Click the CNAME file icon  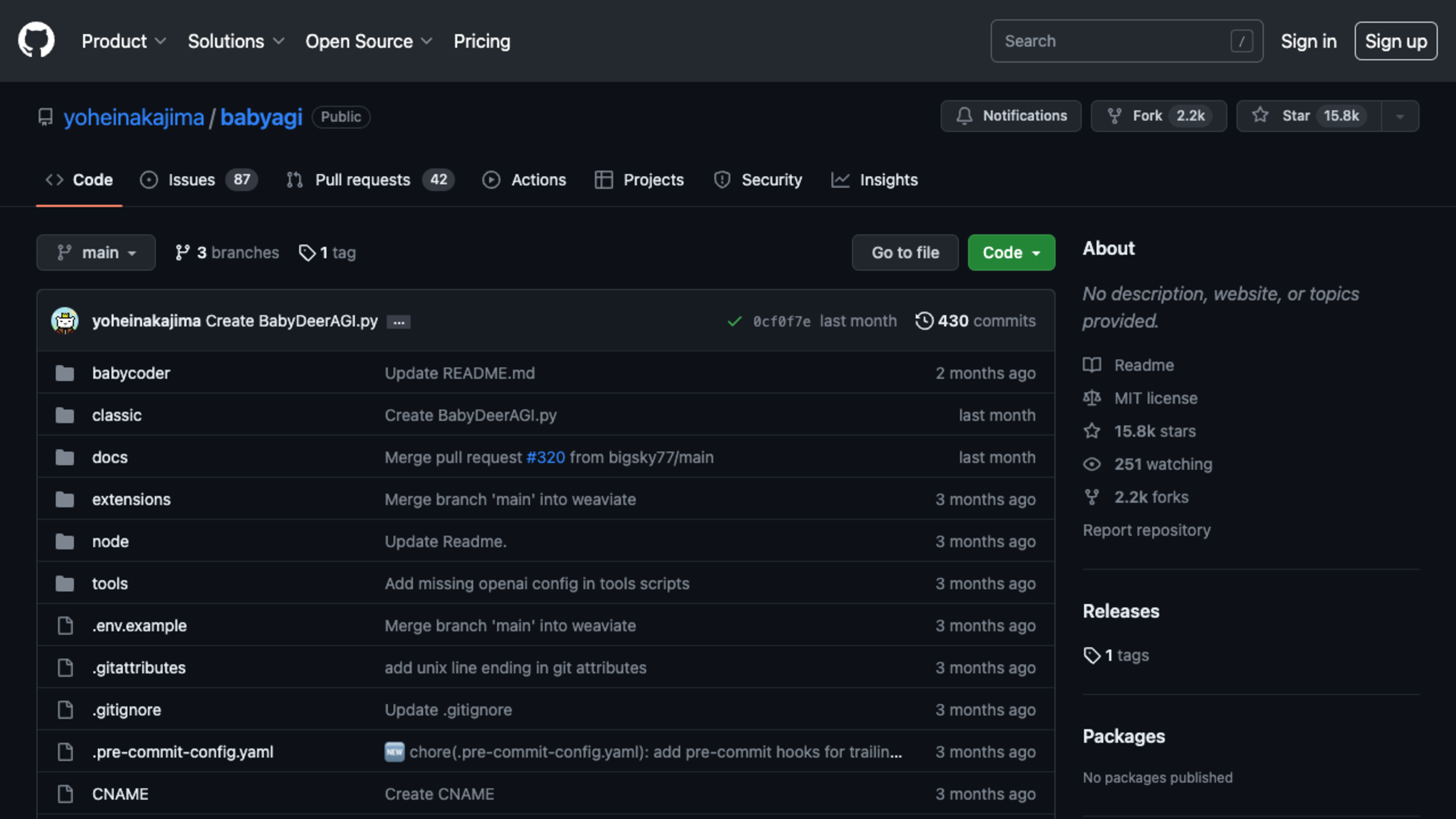(x=66, y=794)
